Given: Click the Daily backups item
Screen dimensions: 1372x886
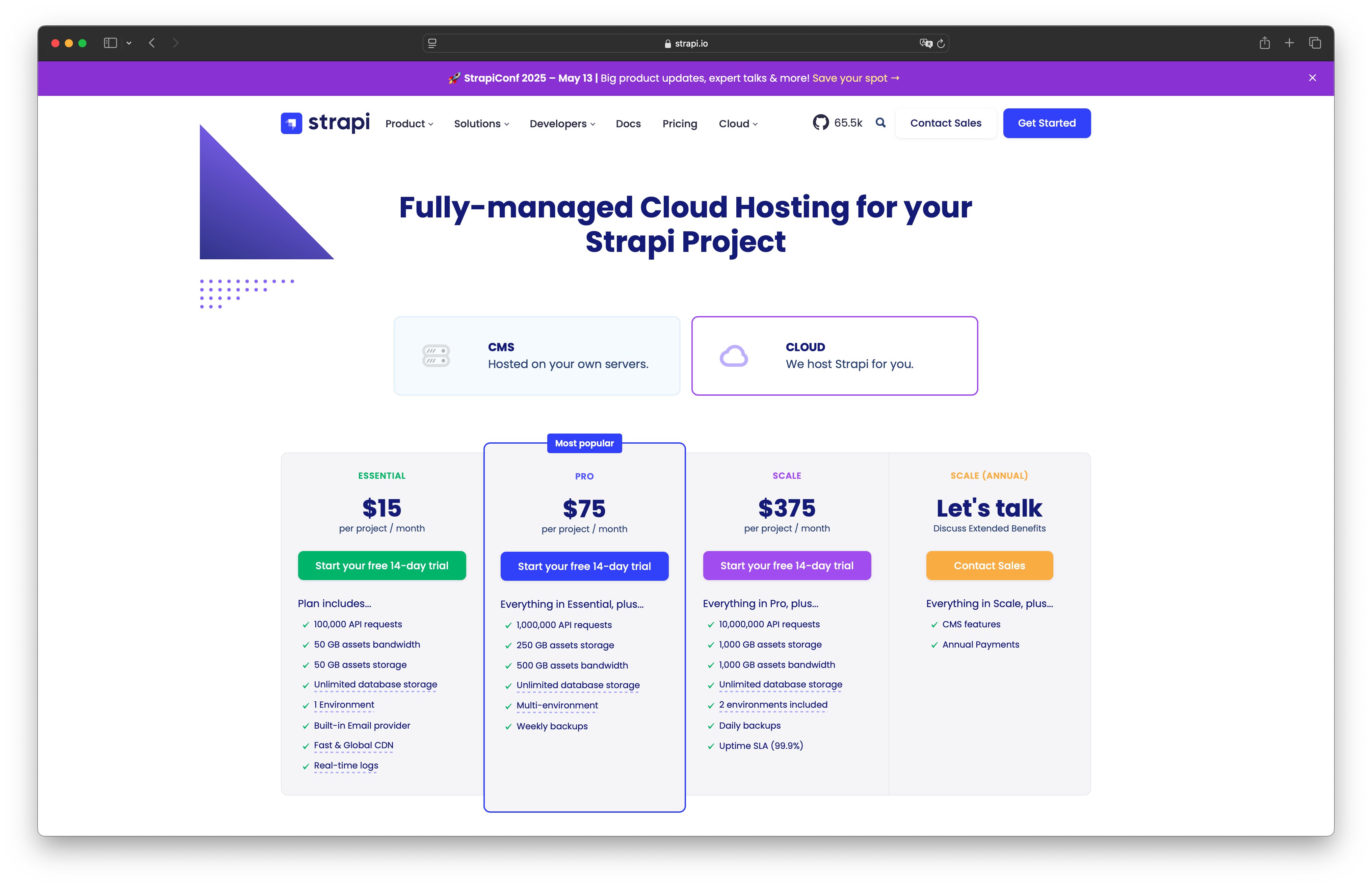Looking at the screenshot, I should click(749, 726).
